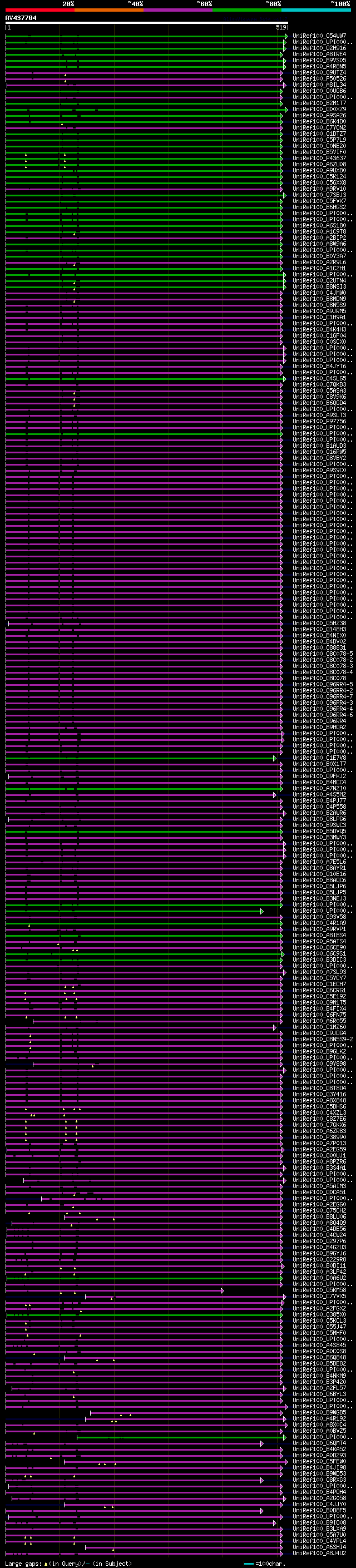Select the UniRef100_A6S180 label
Viewport: 356px width, 1568px height.
(319, 225)
